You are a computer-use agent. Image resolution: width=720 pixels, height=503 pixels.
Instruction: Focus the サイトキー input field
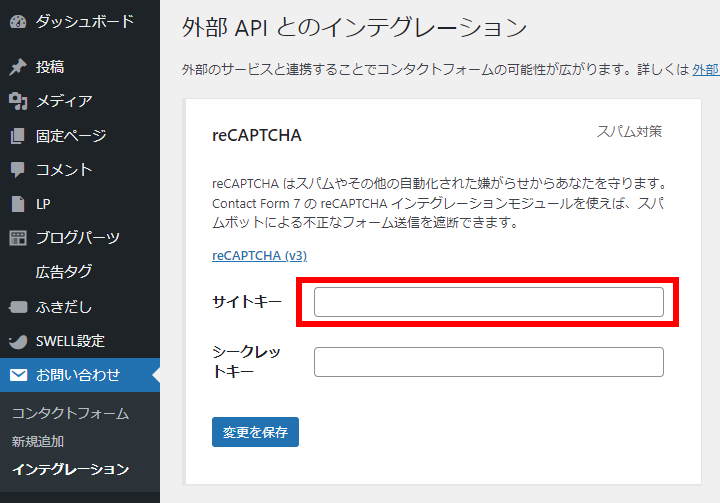tap(489, 302)
